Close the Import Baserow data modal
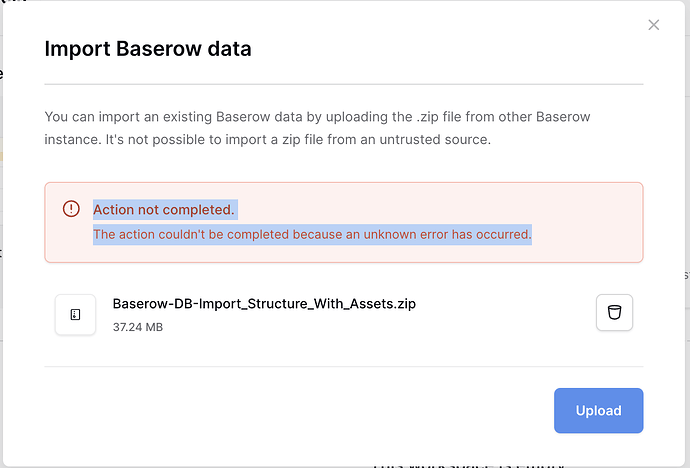 (x=653, y=25)
